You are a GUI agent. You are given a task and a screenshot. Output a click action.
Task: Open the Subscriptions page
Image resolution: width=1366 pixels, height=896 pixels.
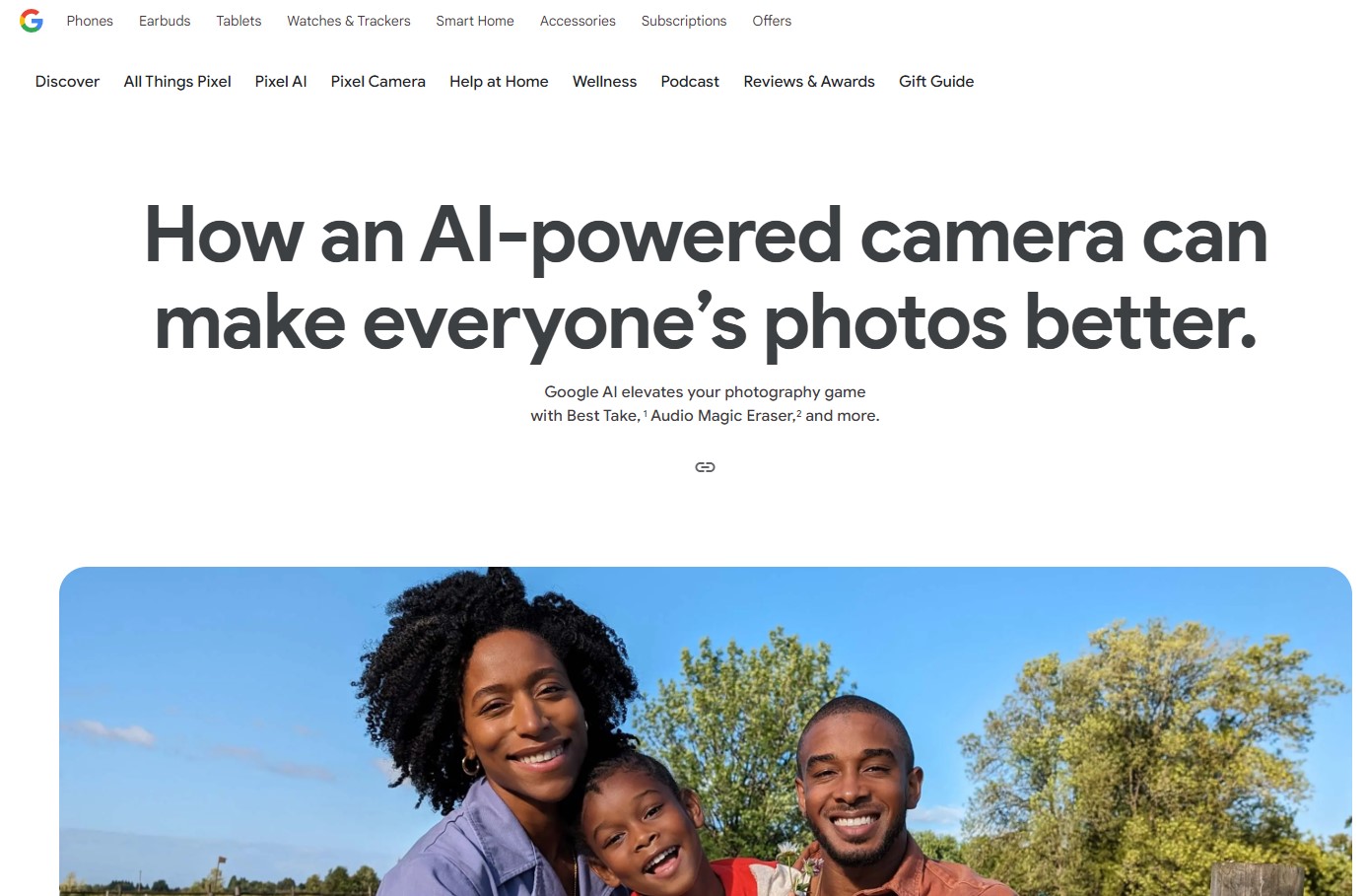pyautogui.click(x=684, y=21)
